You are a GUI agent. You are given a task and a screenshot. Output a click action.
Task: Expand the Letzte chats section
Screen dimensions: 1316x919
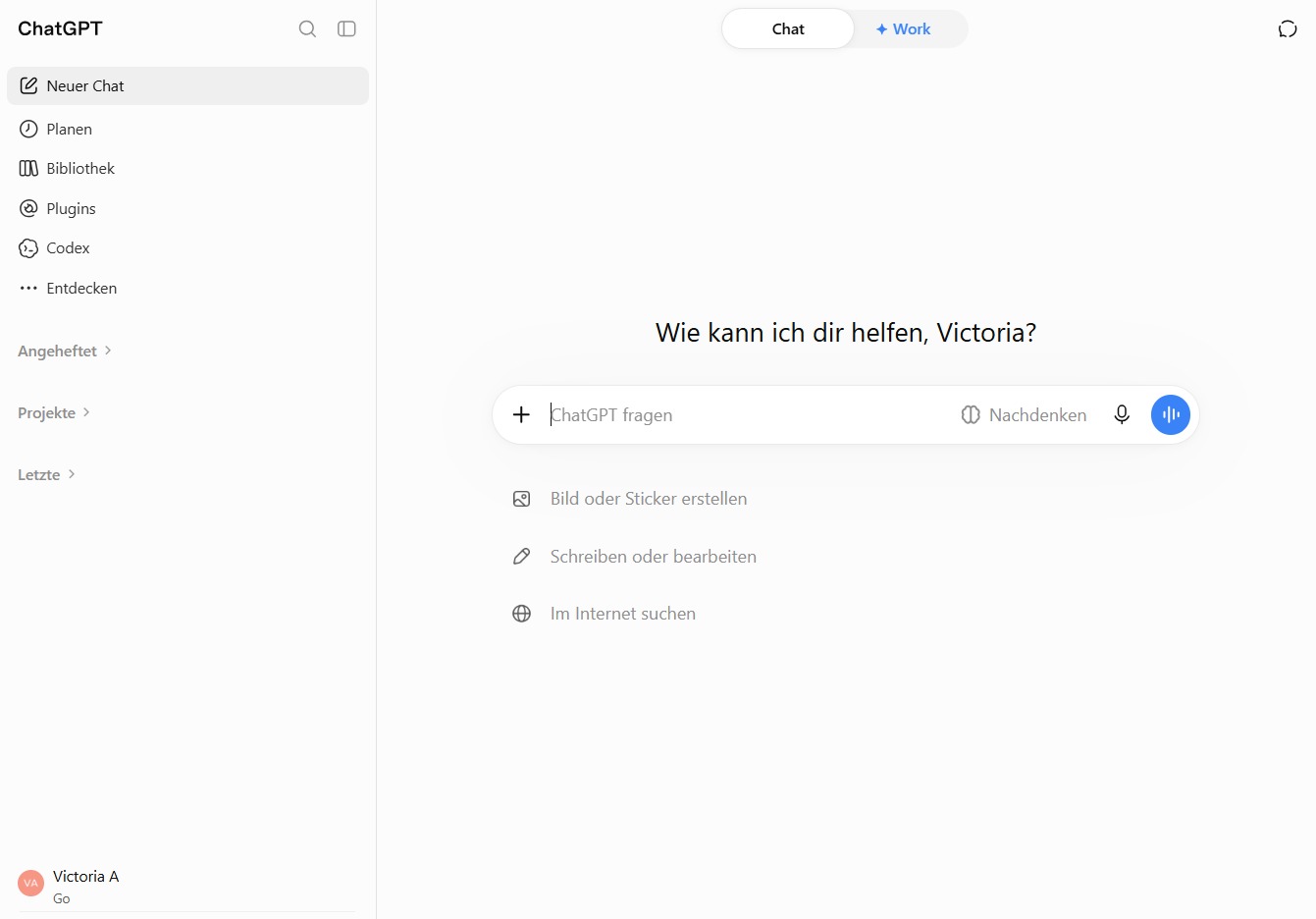pos(46,474)
